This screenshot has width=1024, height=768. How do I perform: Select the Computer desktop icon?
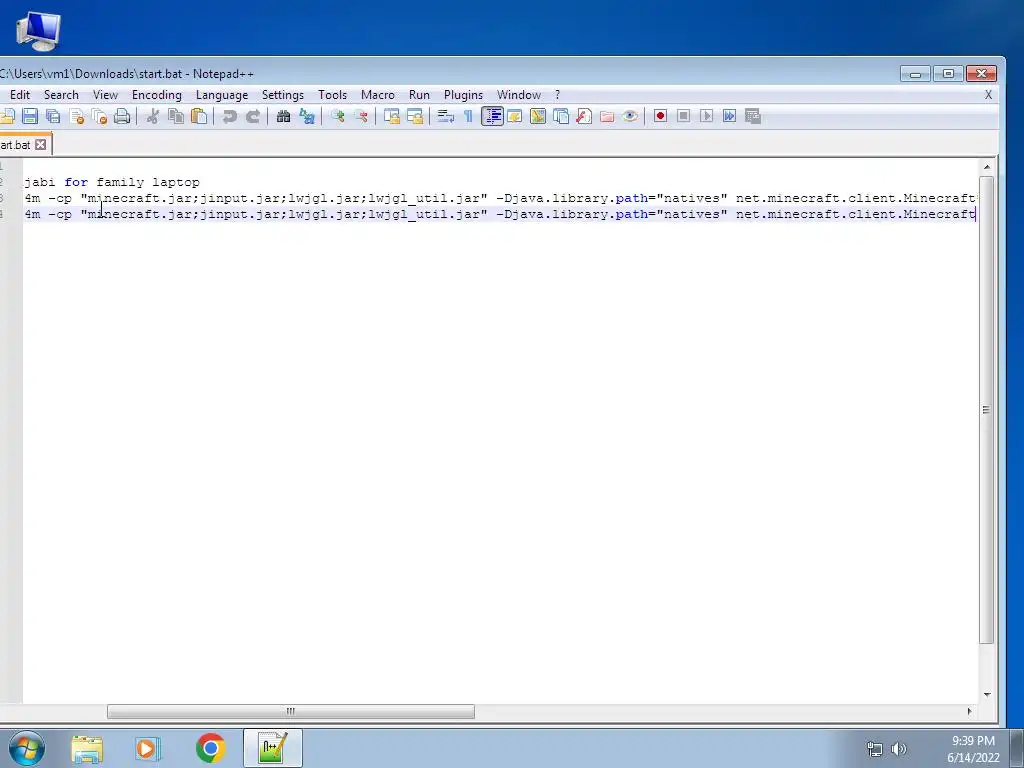[37, 31]
